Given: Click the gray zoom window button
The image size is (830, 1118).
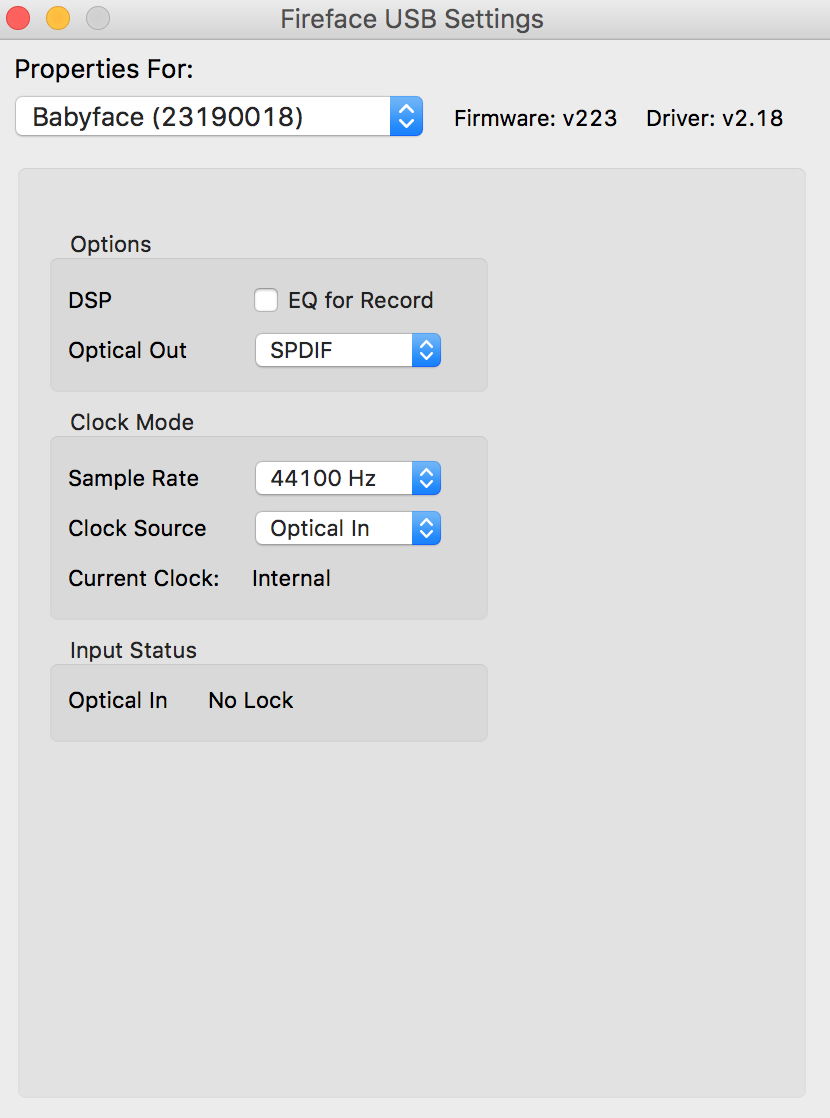Looking at the screenshot, I should coord(97,18).
